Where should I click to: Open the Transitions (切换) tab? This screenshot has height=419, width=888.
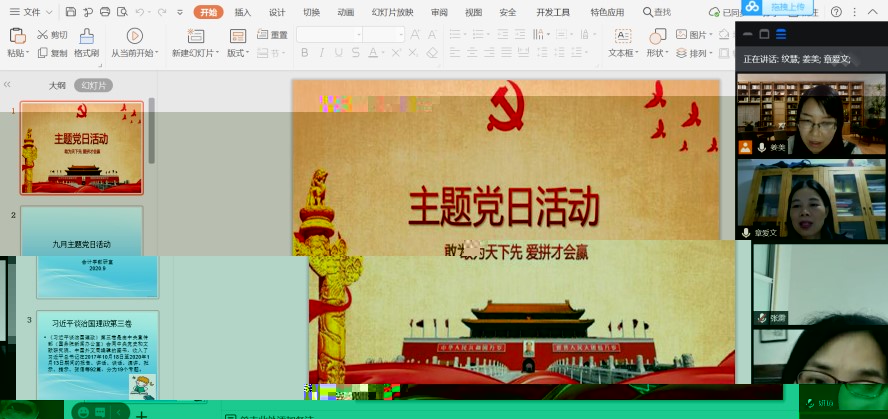pos(311,12)
